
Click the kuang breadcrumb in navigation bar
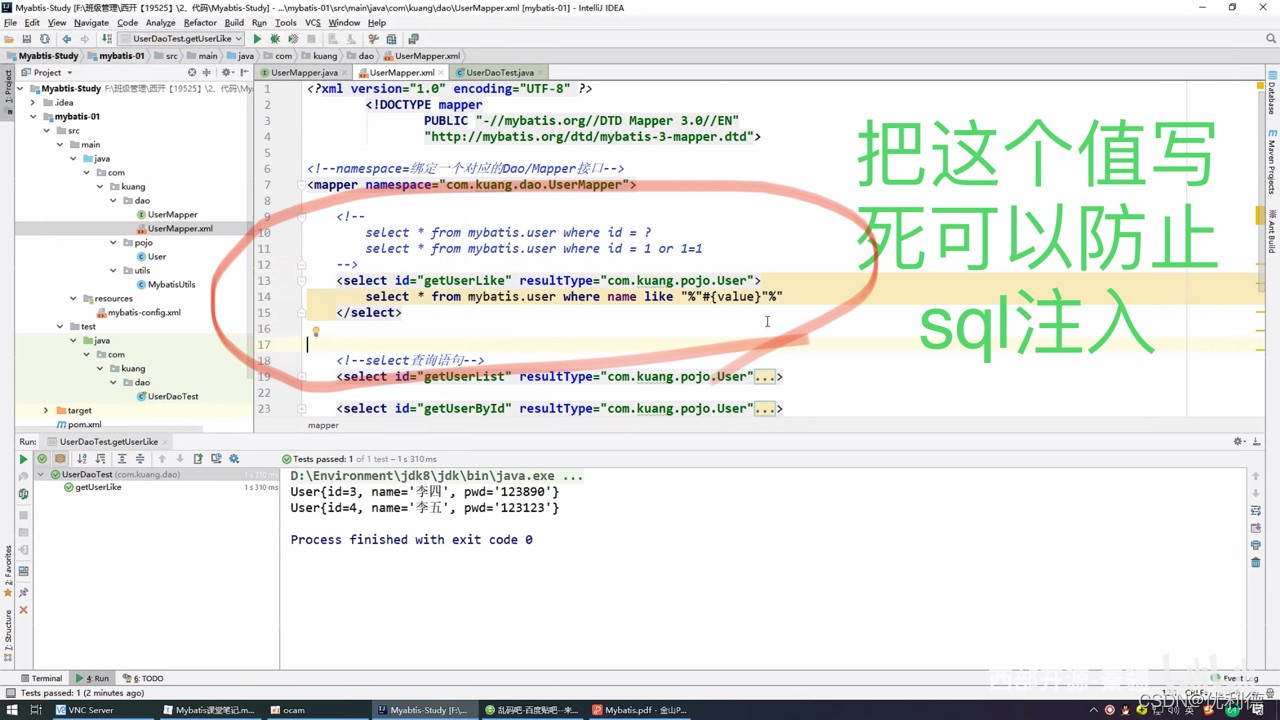tap(320, 56)
